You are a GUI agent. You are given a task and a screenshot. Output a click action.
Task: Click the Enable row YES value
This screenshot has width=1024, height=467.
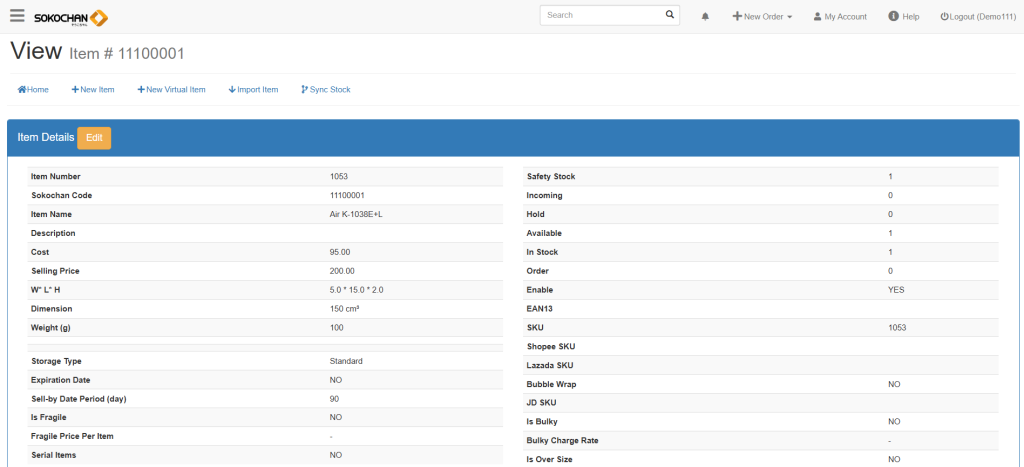896,290
